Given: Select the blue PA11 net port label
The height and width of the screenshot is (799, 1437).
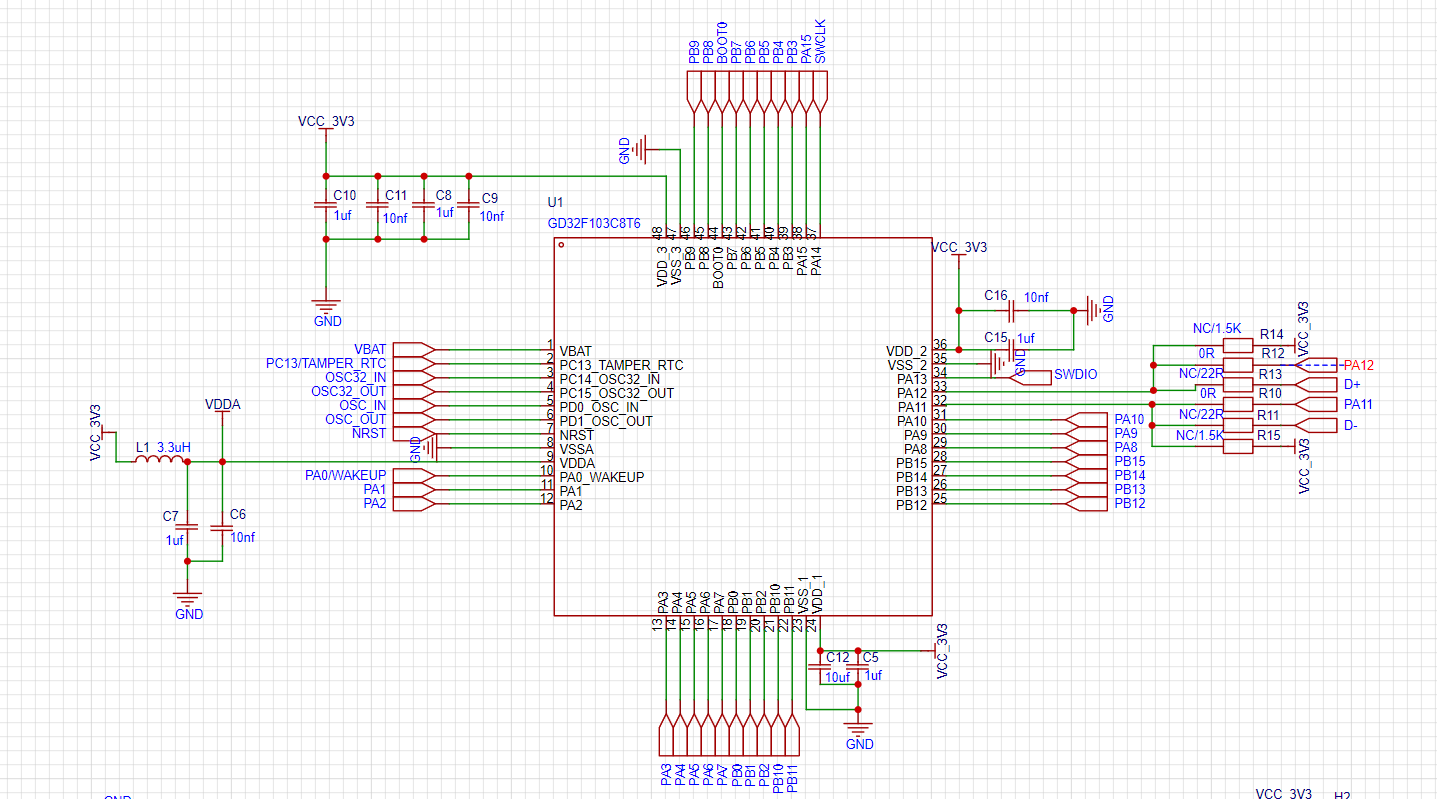Looking at the screenshot, I should pos(1358,404).
